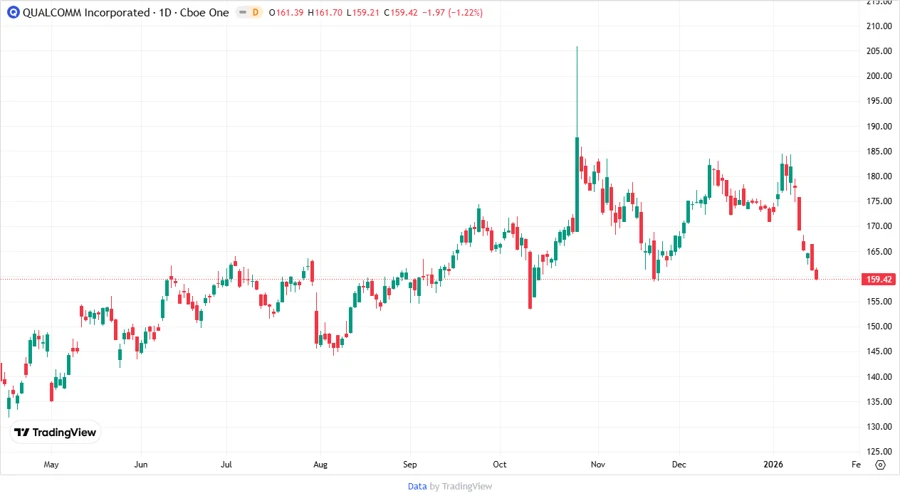Click the QUALCOMM Incorporated symbol title
Screen dimensions: 900x498
point(86,13)
